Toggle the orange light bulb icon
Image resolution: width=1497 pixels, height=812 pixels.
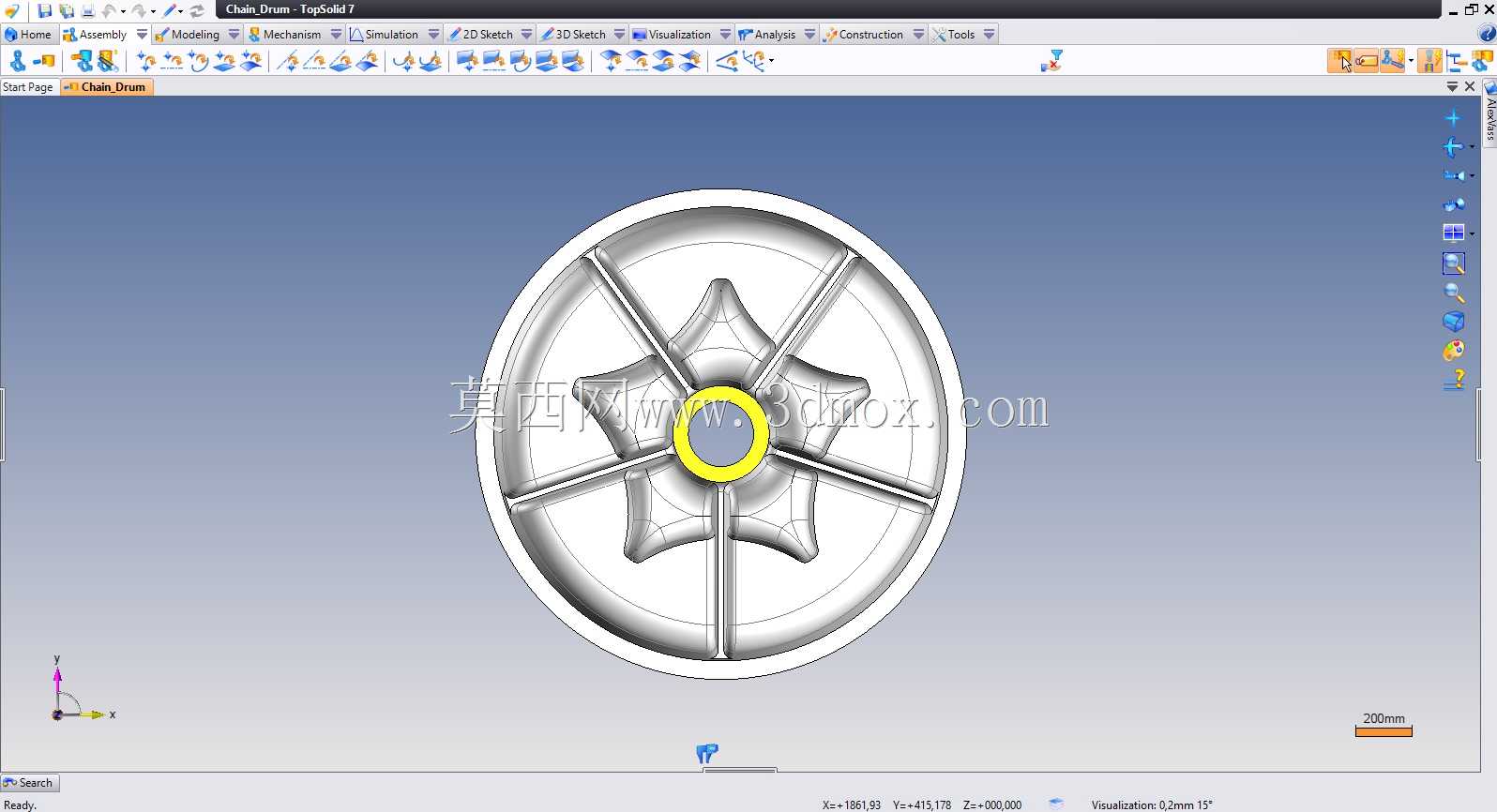1429,61
